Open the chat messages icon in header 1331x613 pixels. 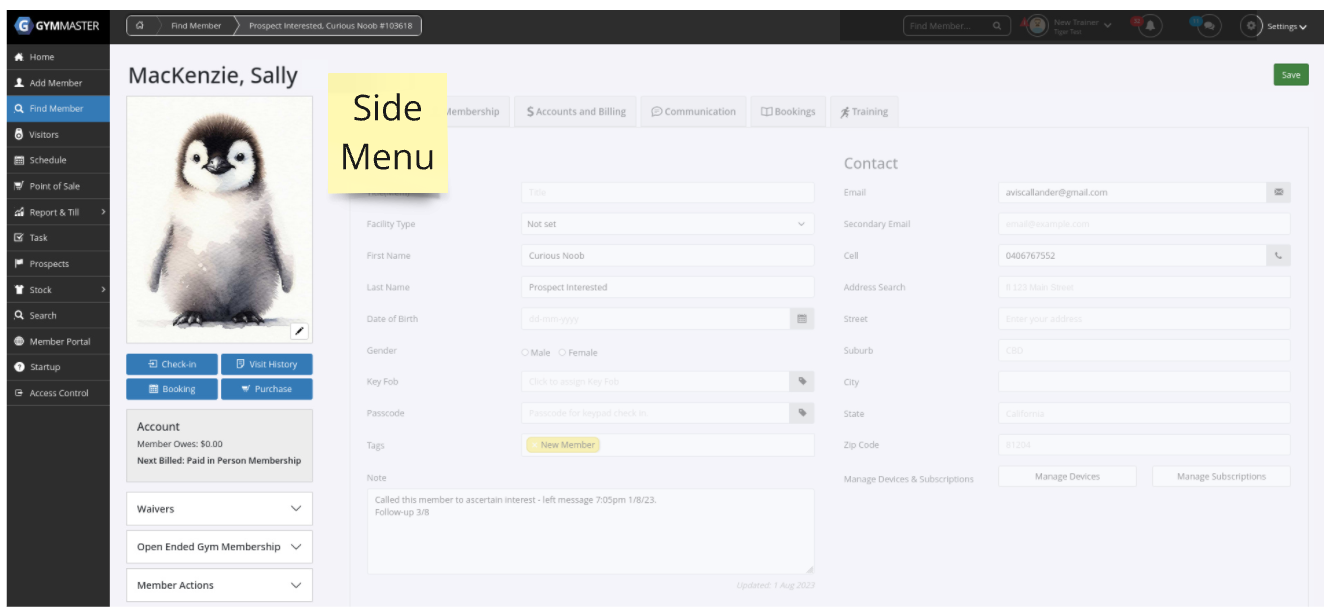tap(1207, 26)
